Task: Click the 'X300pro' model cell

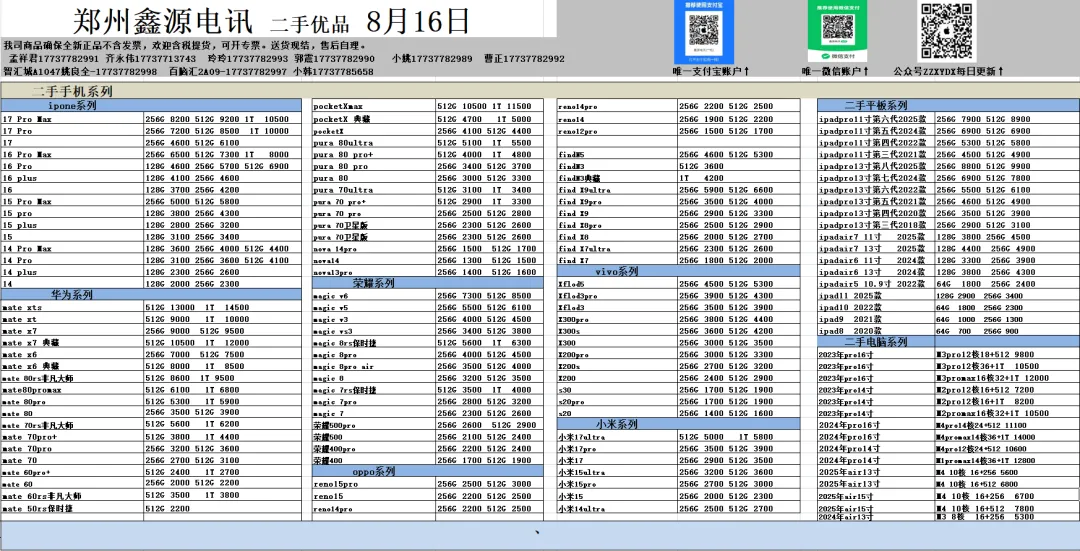Action: (x=616, y=319)
